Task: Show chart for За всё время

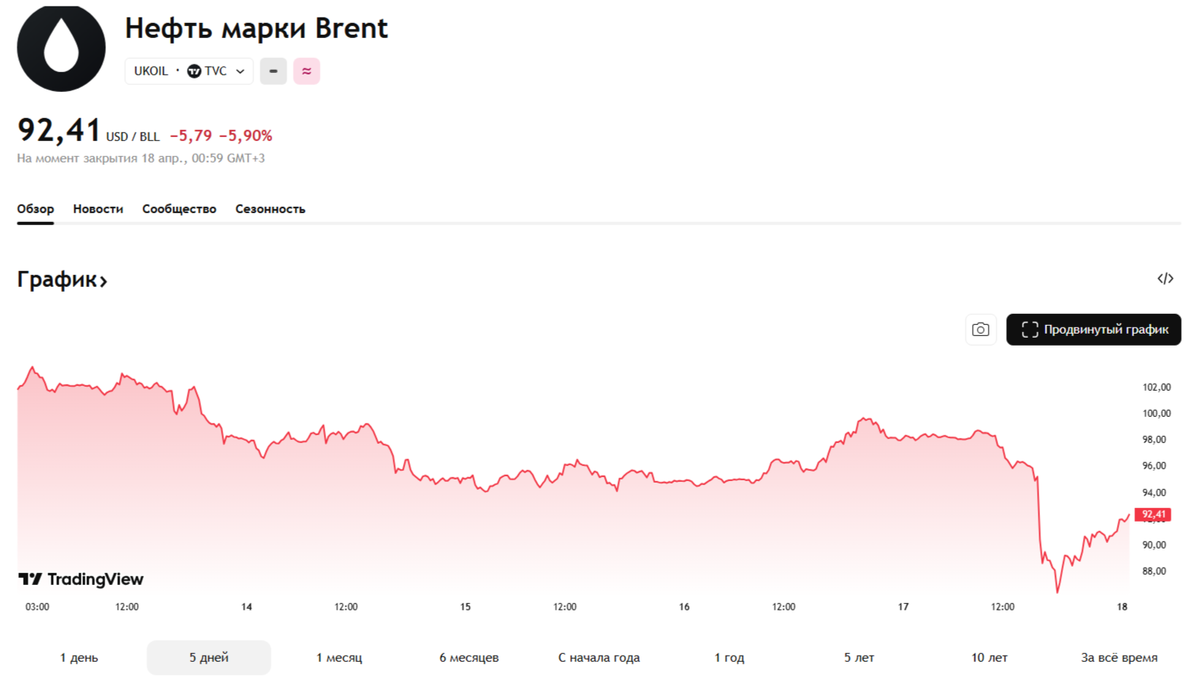Action: tap(1119, 658)
